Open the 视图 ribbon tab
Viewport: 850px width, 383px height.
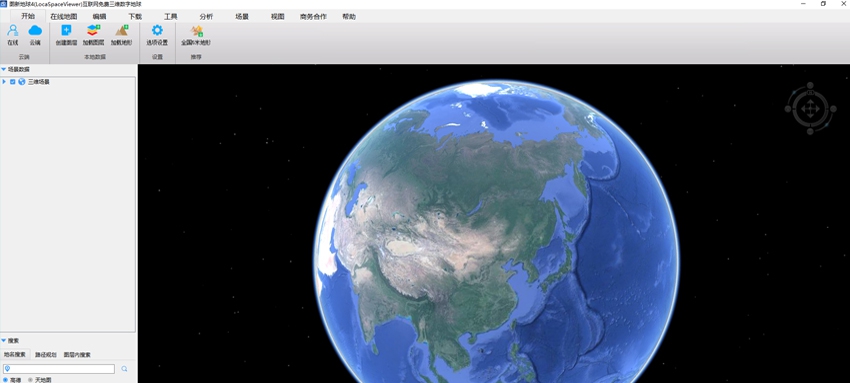(278, 16)
